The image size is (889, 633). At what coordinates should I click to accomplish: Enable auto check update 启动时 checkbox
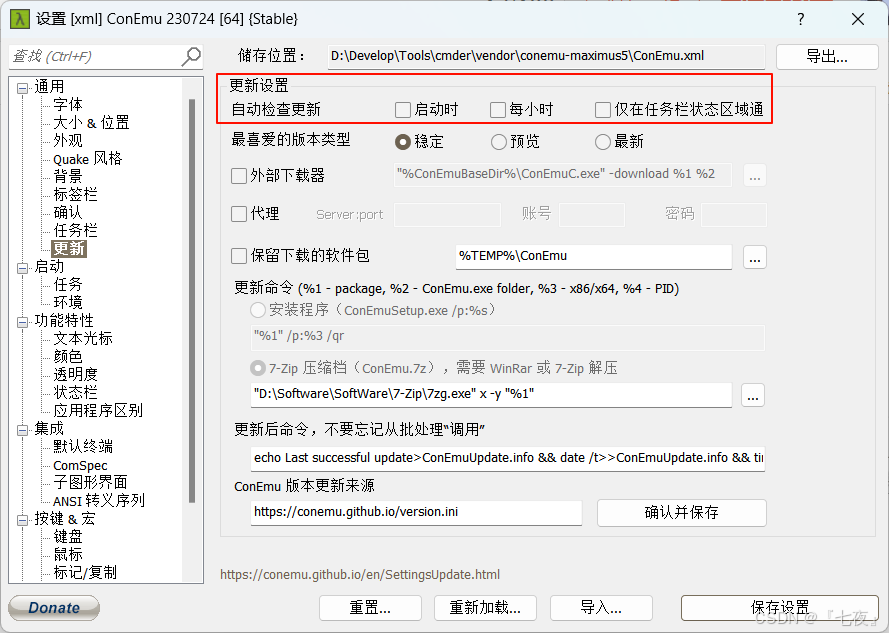tap(403, 109)
